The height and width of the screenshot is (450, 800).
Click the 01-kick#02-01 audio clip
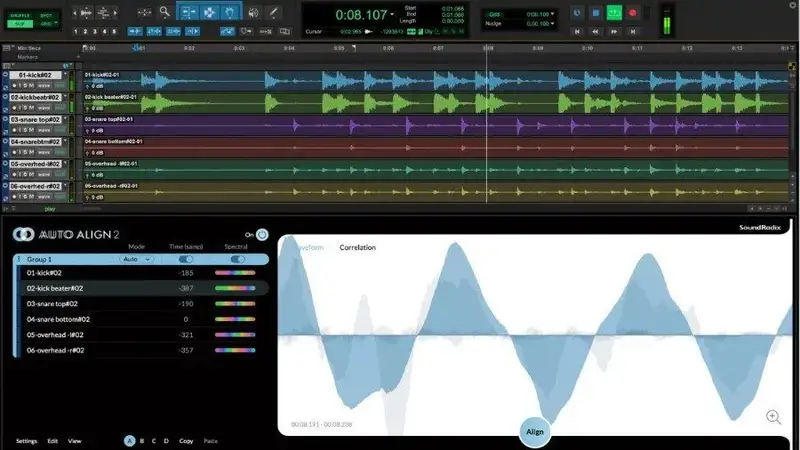(436, 81)
